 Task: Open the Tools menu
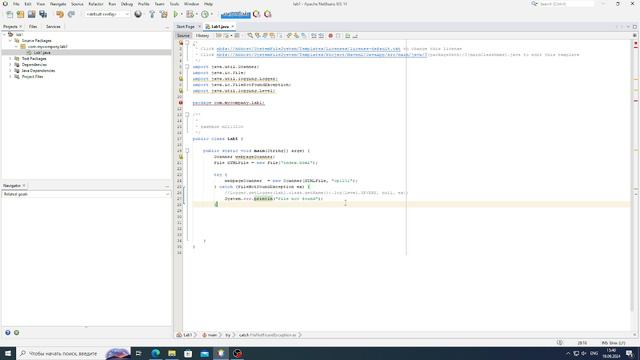click(x=174, y=4)
